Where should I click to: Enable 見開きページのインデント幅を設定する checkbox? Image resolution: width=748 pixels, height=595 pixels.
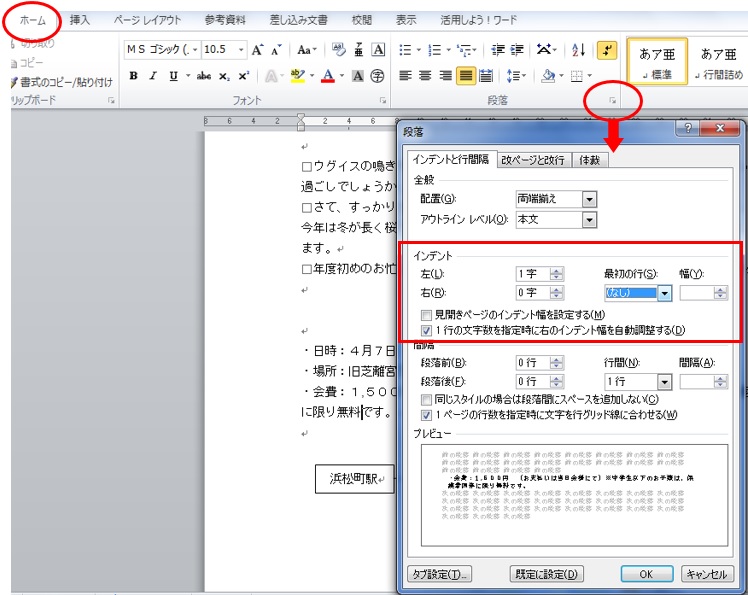point(427,315)
